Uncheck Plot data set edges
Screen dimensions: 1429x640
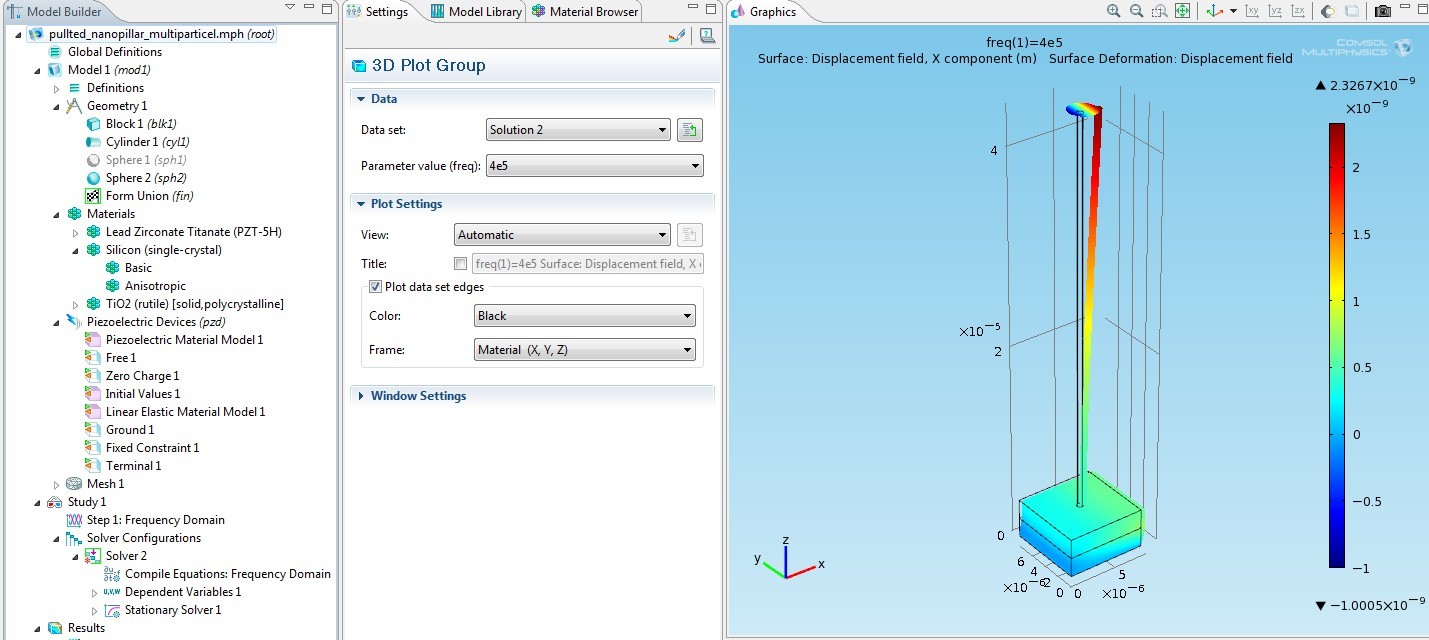375,287
